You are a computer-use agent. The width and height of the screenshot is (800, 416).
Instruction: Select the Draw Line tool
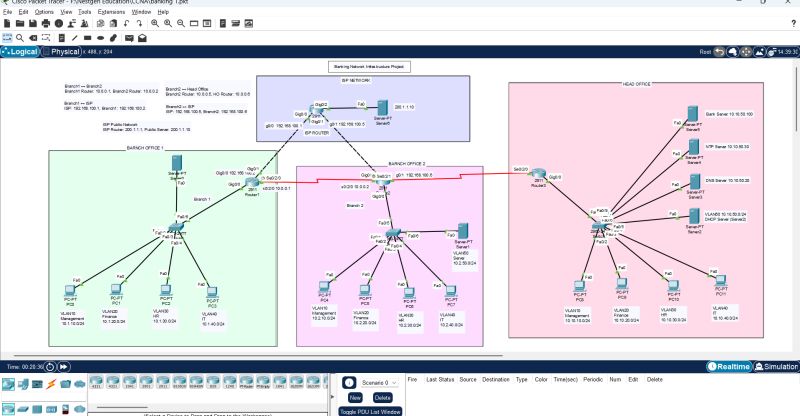click(74, 38)
